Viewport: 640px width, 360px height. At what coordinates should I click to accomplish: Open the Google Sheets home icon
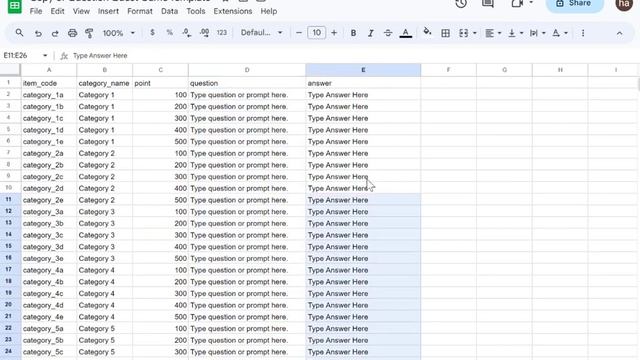pos(15,6)
